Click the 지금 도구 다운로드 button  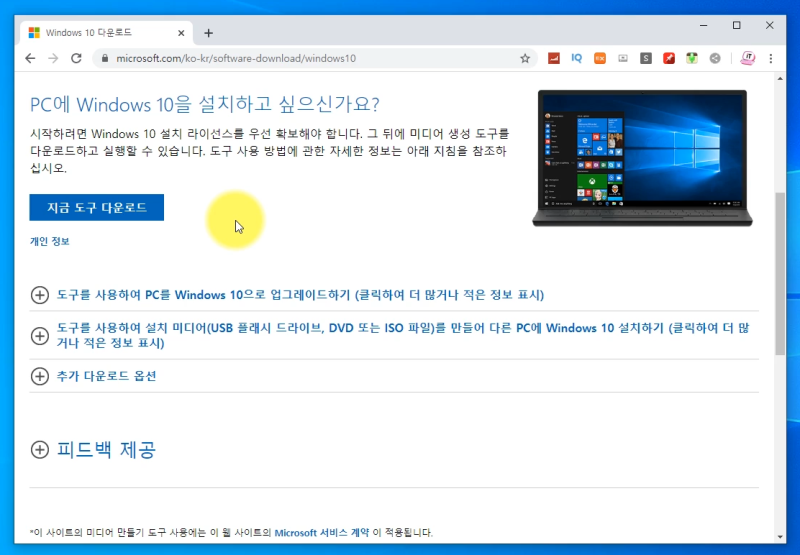[96, 207]
